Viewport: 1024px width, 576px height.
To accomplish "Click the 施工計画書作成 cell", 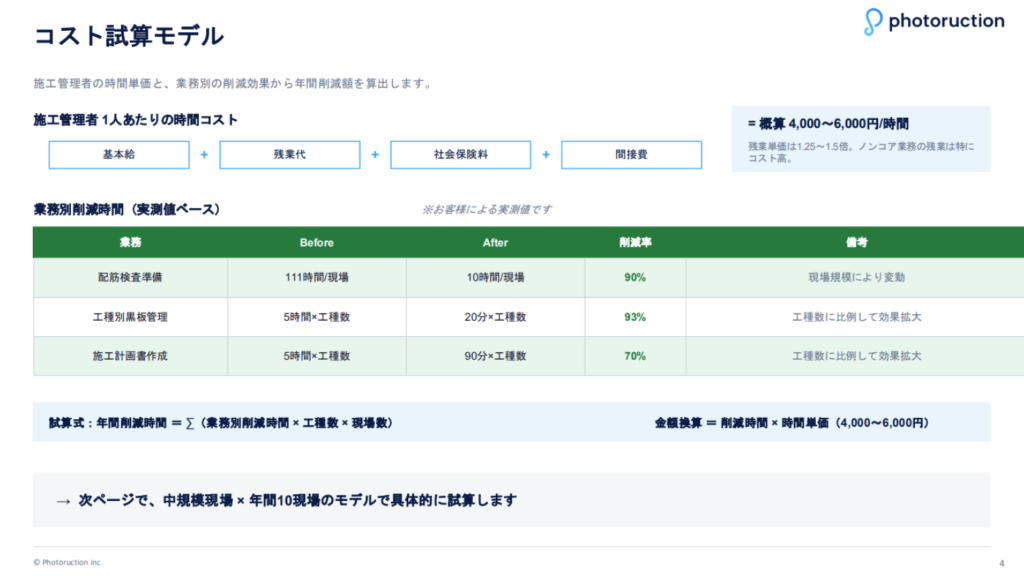I will [130, 356].
